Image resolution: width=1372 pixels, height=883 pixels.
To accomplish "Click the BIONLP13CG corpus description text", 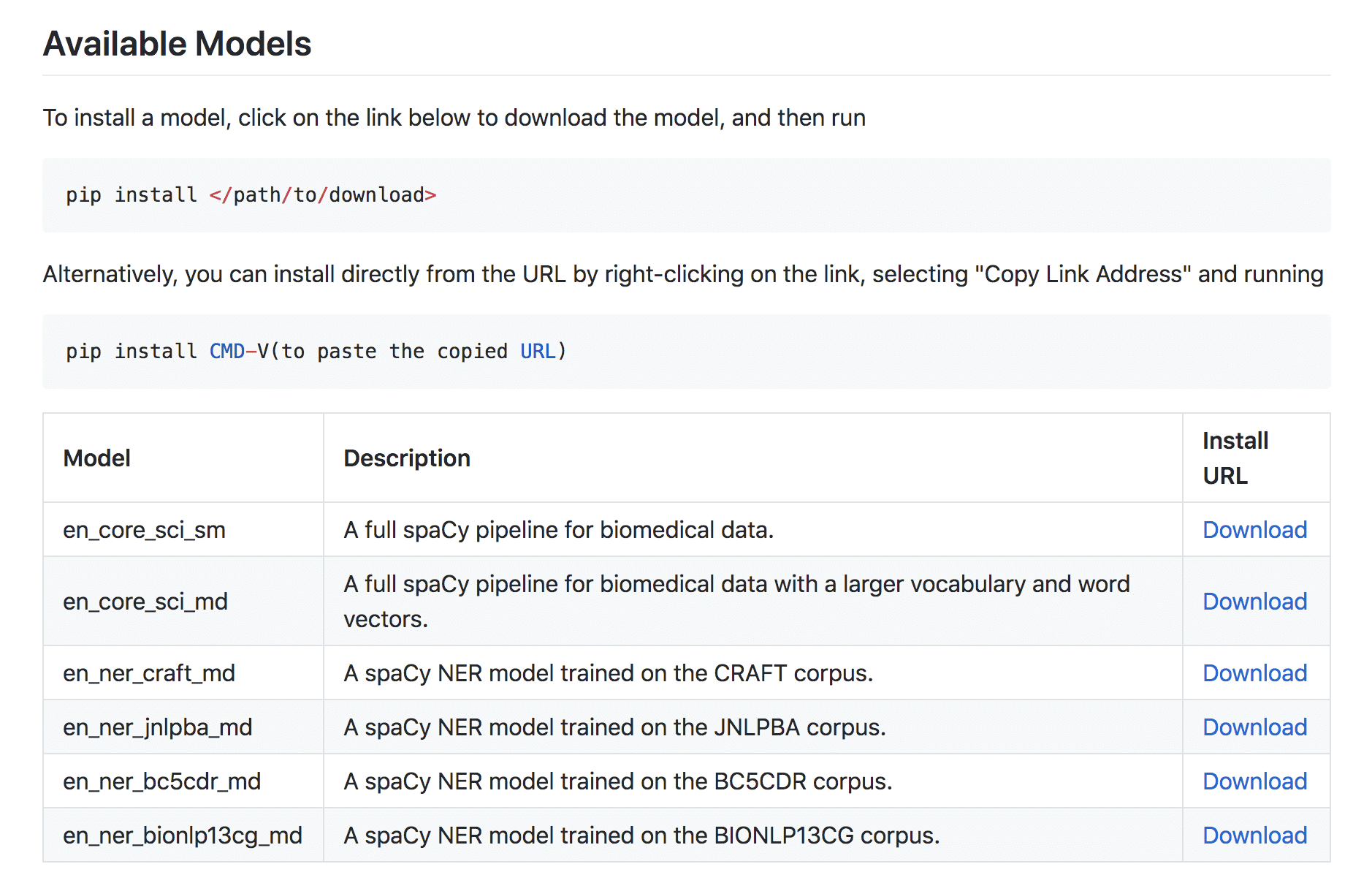I will (641, 835).
